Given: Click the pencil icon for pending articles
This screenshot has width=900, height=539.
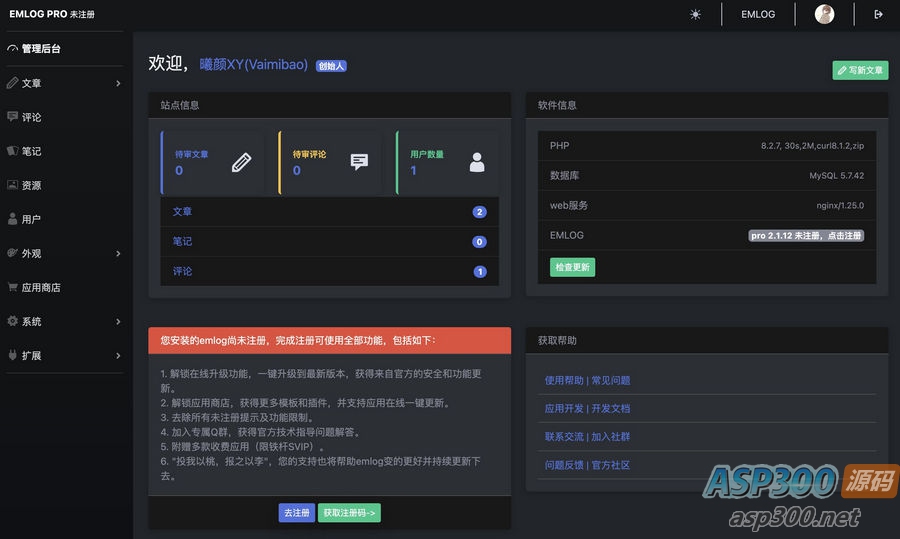Looking at the screenshot, I should tap(241, 162).
